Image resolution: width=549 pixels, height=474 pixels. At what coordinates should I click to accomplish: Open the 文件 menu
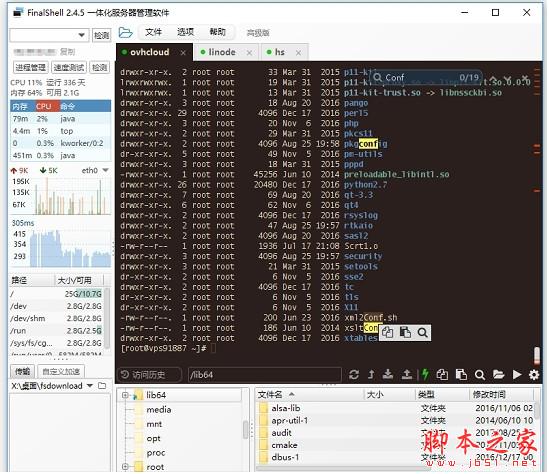pos(153,32)
